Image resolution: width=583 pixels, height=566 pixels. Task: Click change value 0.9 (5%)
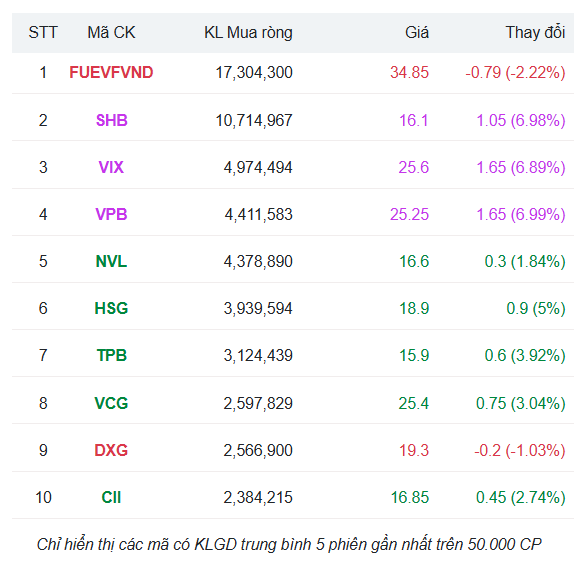point(536,308)
